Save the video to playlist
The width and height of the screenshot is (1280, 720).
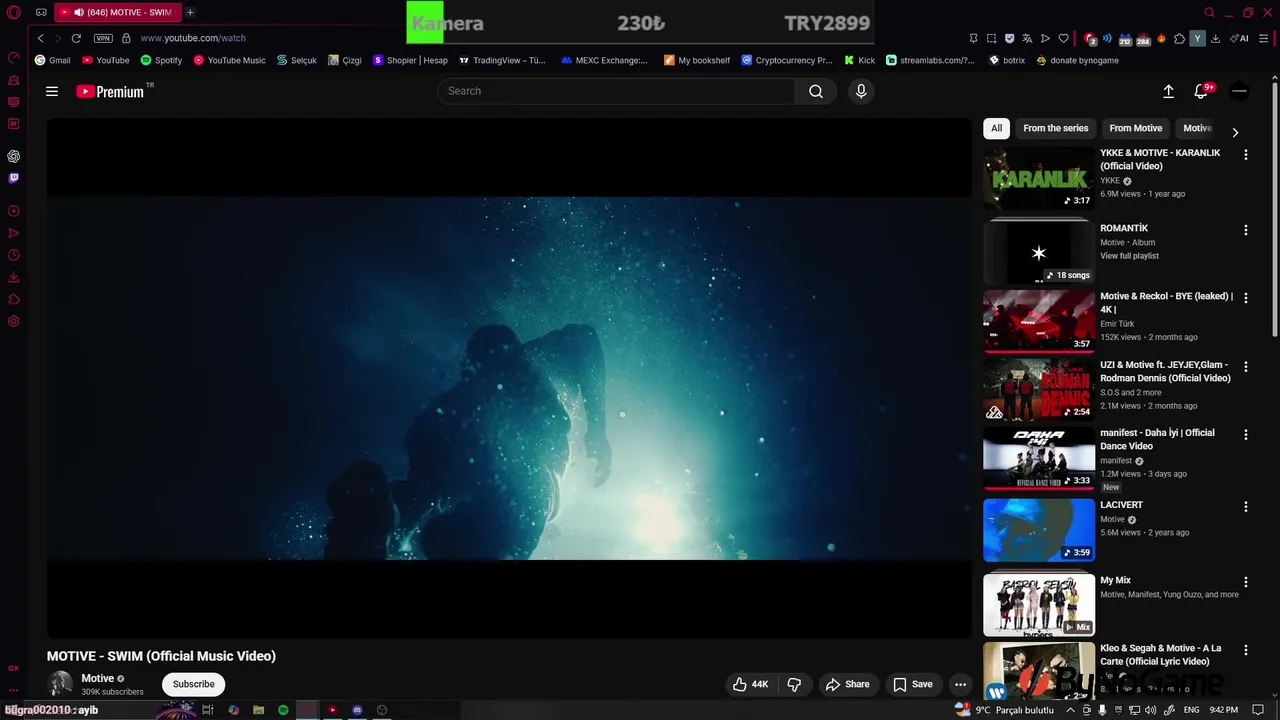[912, 684]
